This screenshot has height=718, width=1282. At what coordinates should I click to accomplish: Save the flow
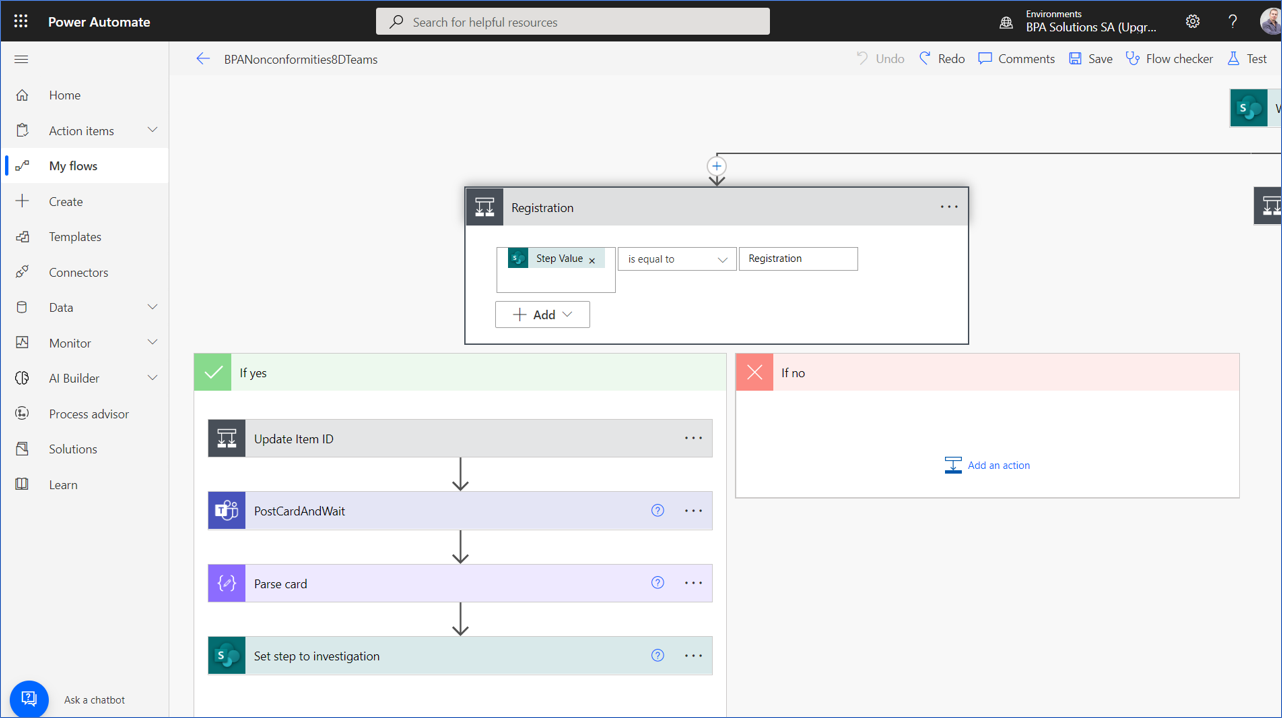pyautogui.click(x=1090, y=59)
